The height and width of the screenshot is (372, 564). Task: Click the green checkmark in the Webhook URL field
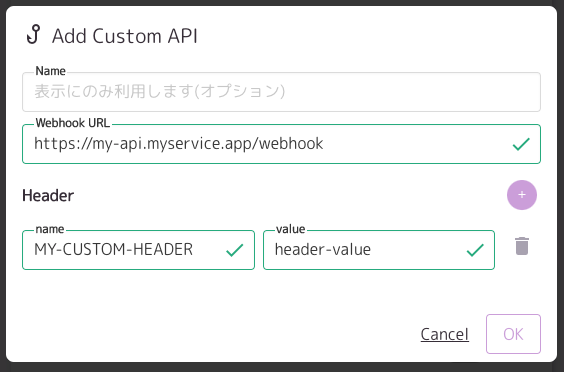pyautogui.click(x=520, y=144)
